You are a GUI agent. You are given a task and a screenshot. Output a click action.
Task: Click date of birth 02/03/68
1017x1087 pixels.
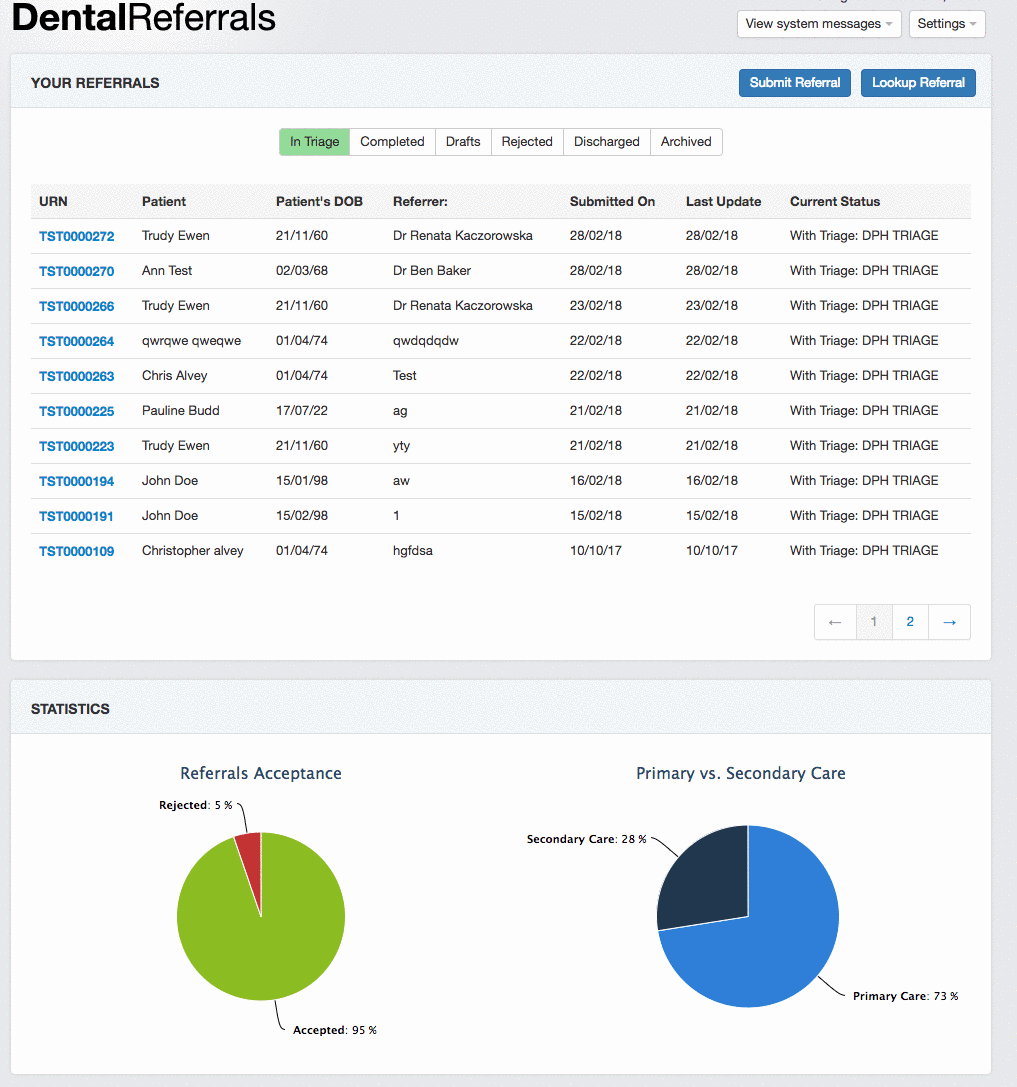click(302, 270)
